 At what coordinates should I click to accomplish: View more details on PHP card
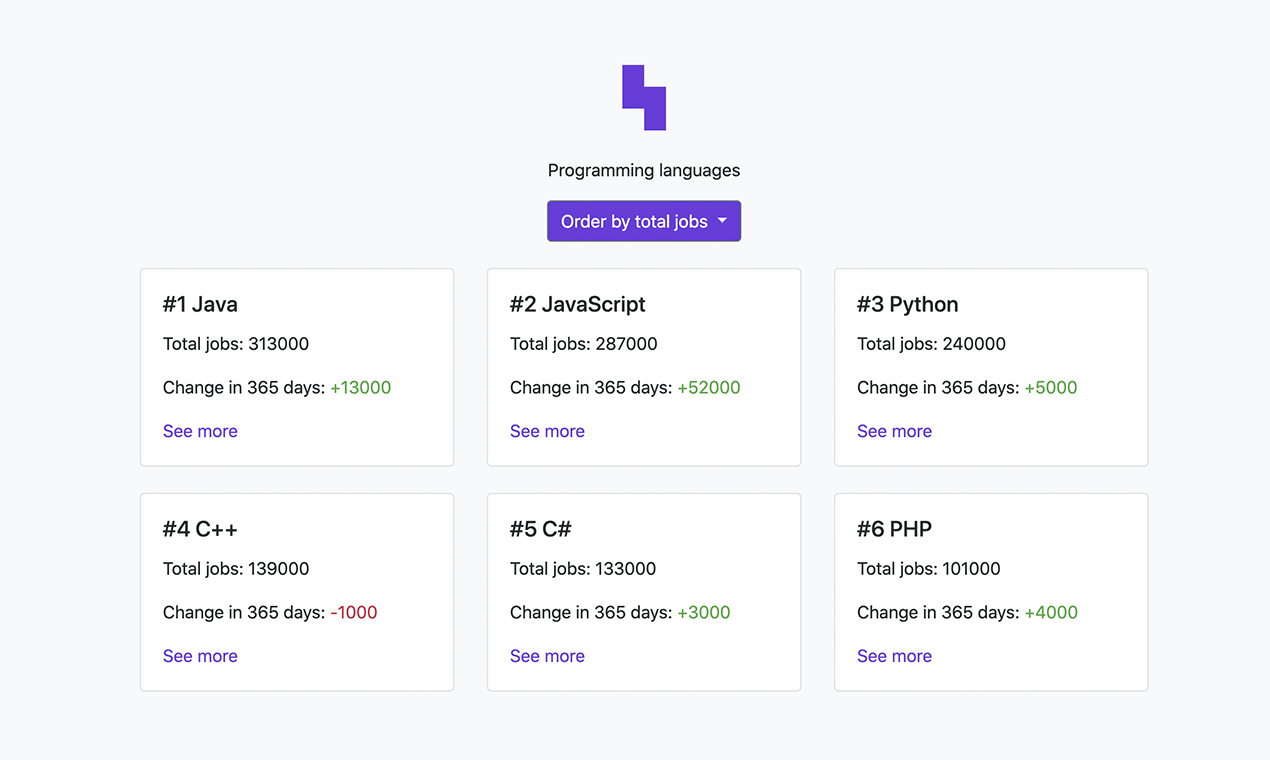point(894,656)
